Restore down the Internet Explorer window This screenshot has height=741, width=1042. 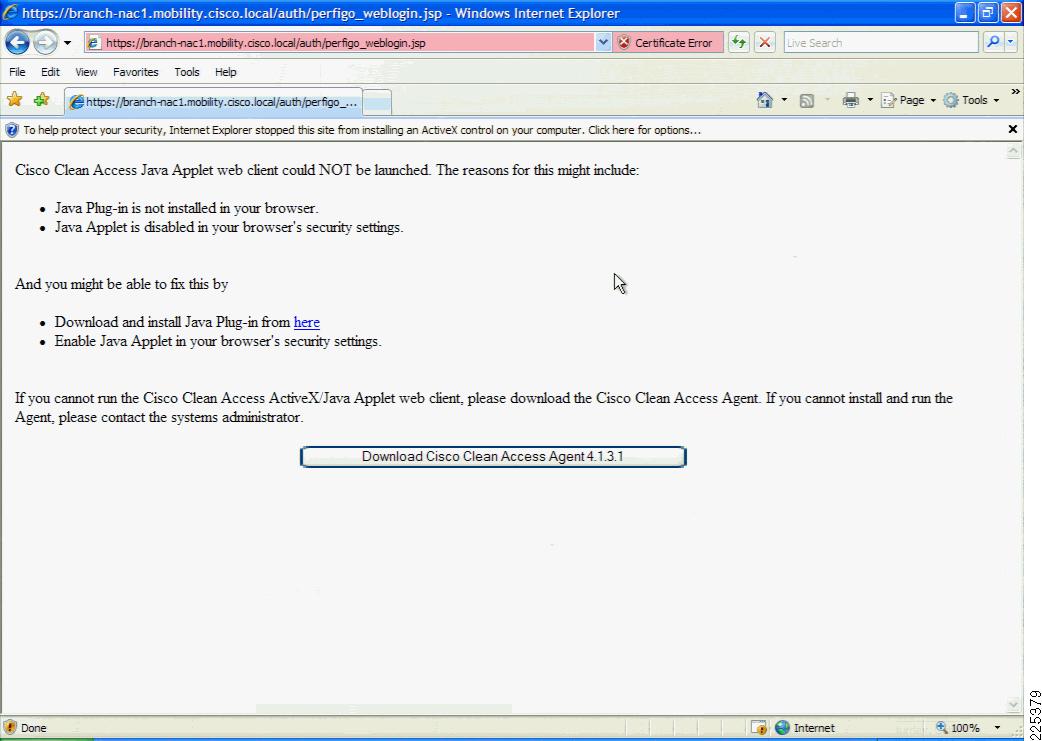coord(988,13)
